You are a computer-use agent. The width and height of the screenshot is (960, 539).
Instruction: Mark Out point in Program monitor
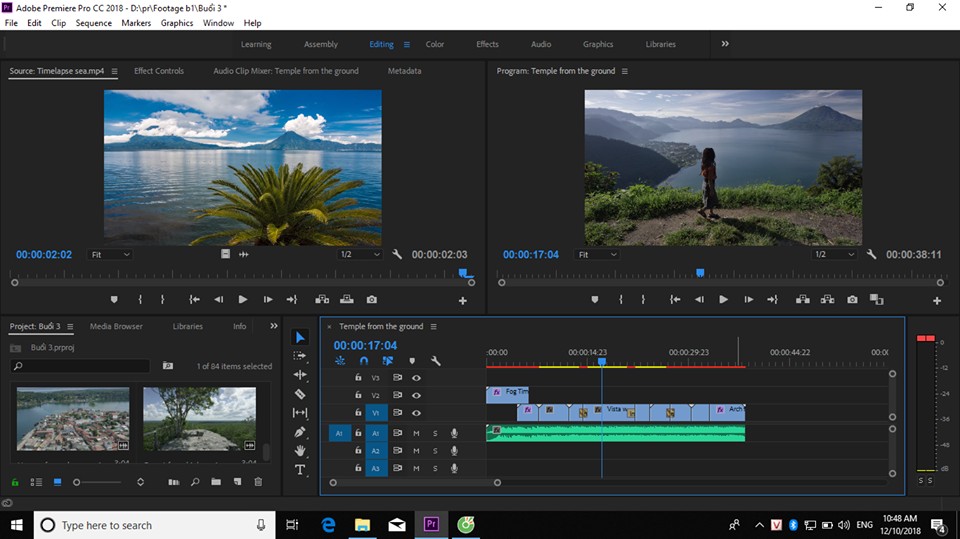coord(643,300)
